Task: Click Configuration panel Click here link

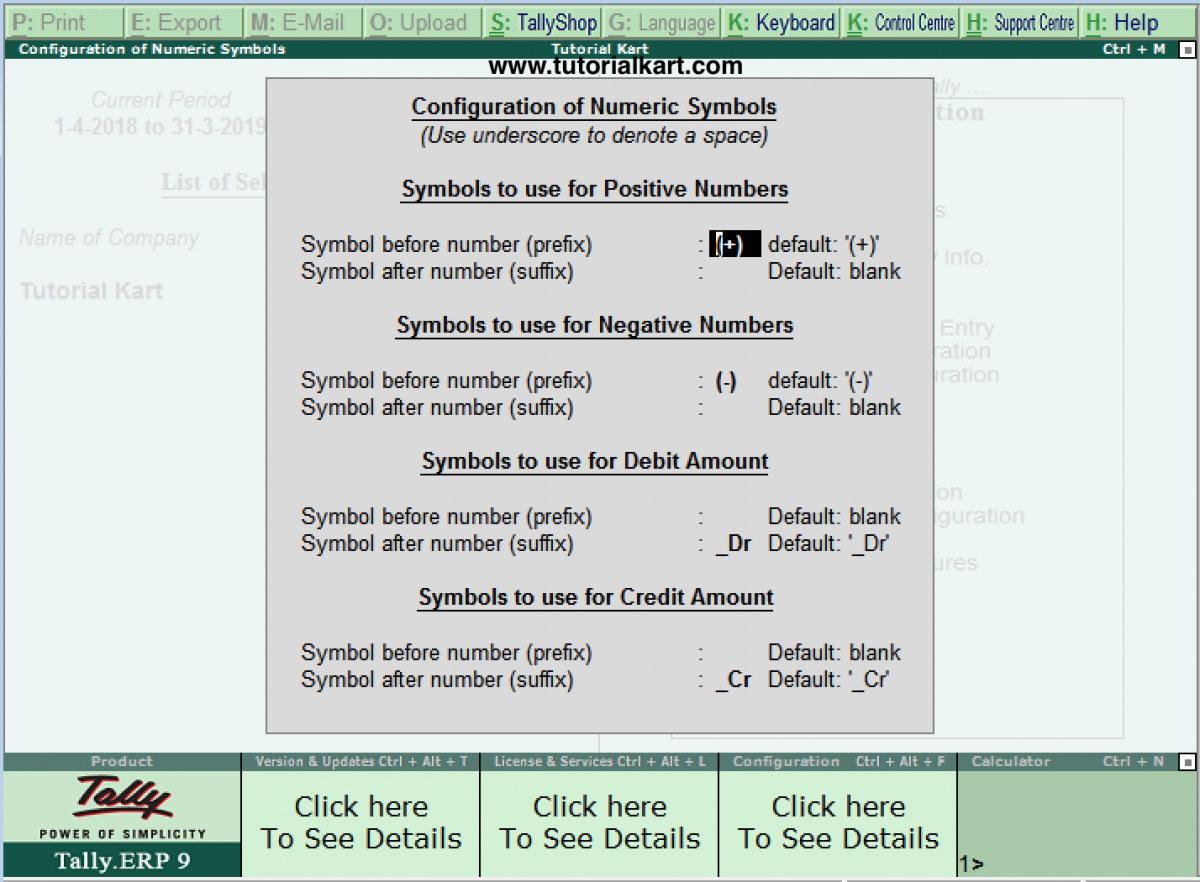Action: pyautogui.click(x=838, y=822)
